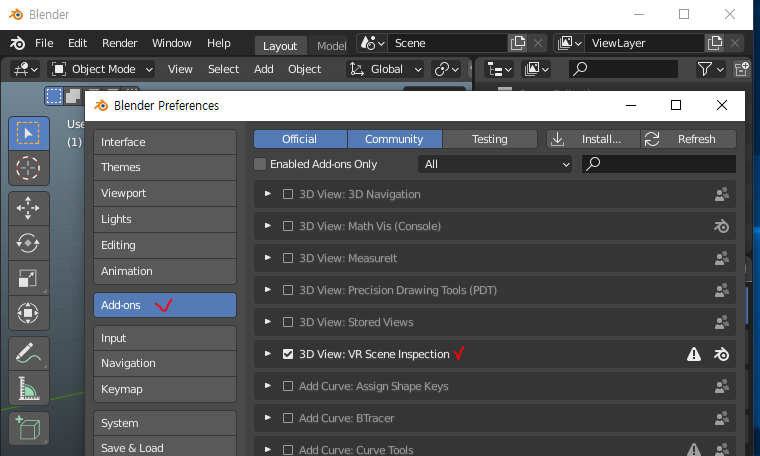Open the pivot point link dropdown icon
The image size is (760, 456).
[x=447, y=69]
